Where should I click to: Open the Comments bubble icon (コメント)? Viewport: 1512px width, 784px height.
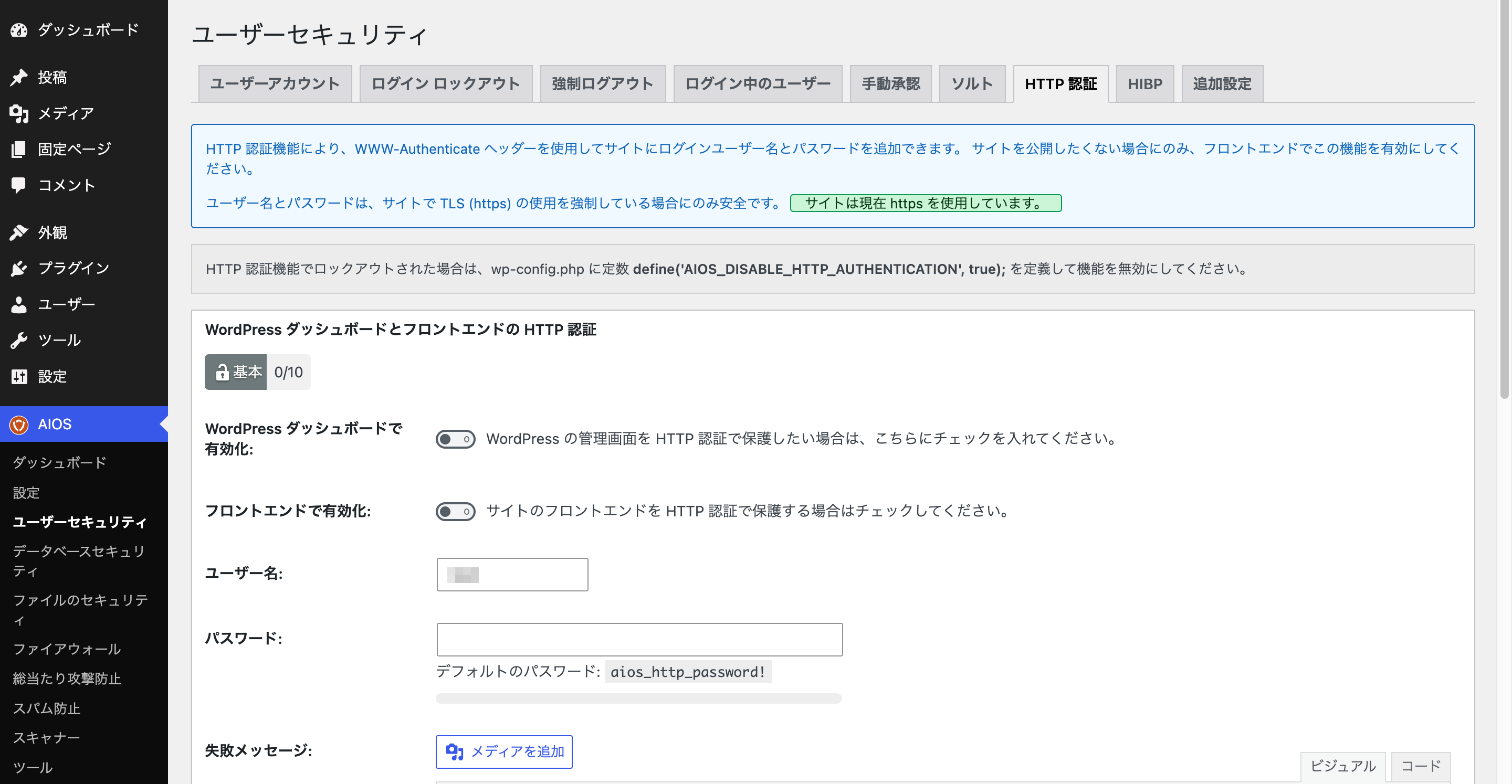point(19,185)
